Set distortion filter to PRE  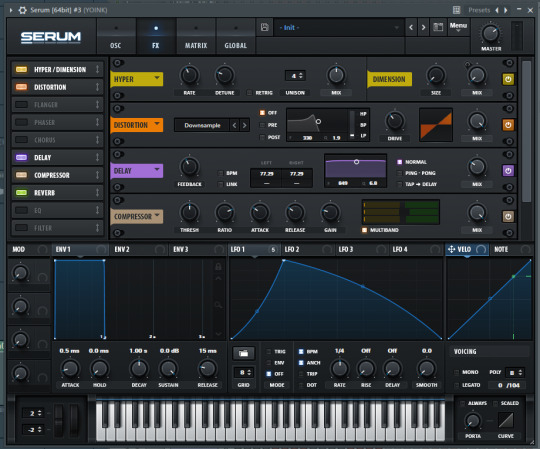click(x=262, y=125)
